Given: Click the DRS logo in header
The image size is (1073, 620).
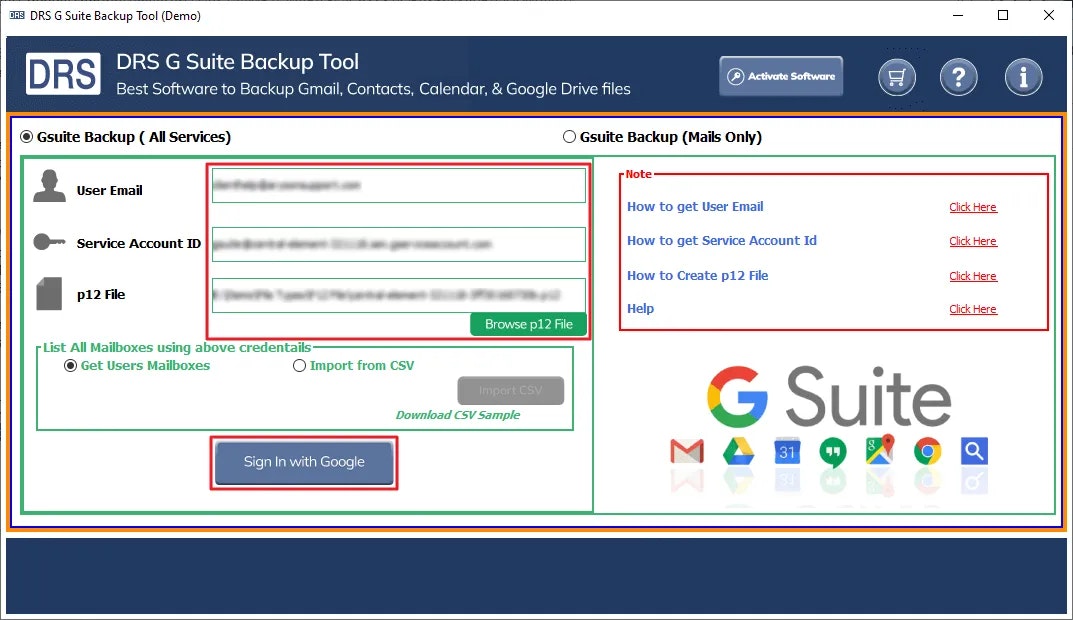Looking at the screenshot, I should 63,74.
